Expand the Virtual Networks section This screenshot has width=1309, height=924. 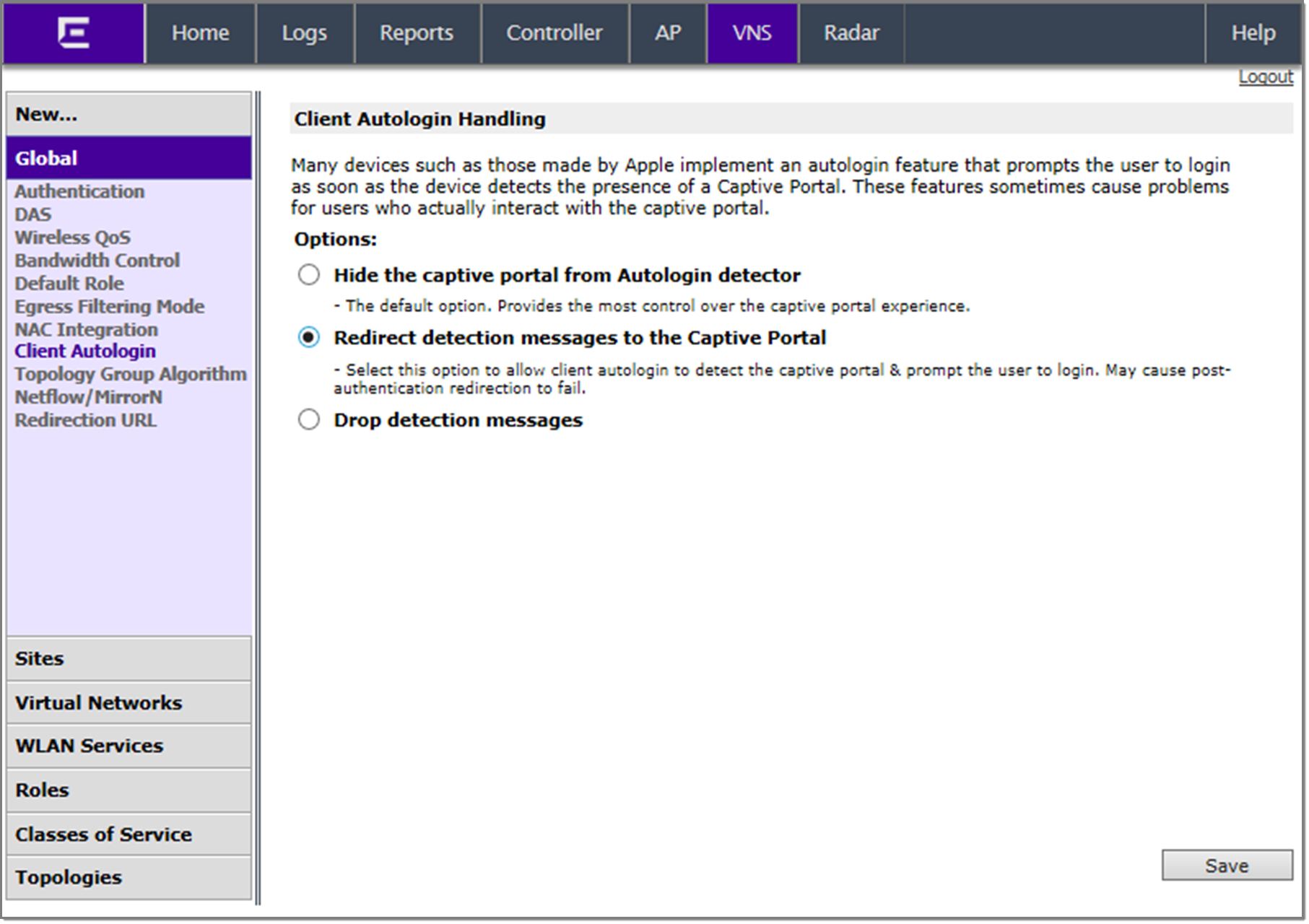(129, 703)
